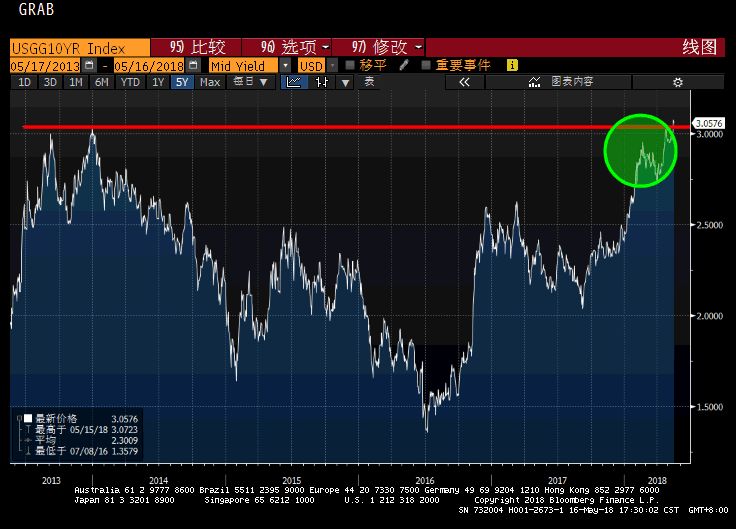
Task: Select the YTD time range
Action: point(130,82)
